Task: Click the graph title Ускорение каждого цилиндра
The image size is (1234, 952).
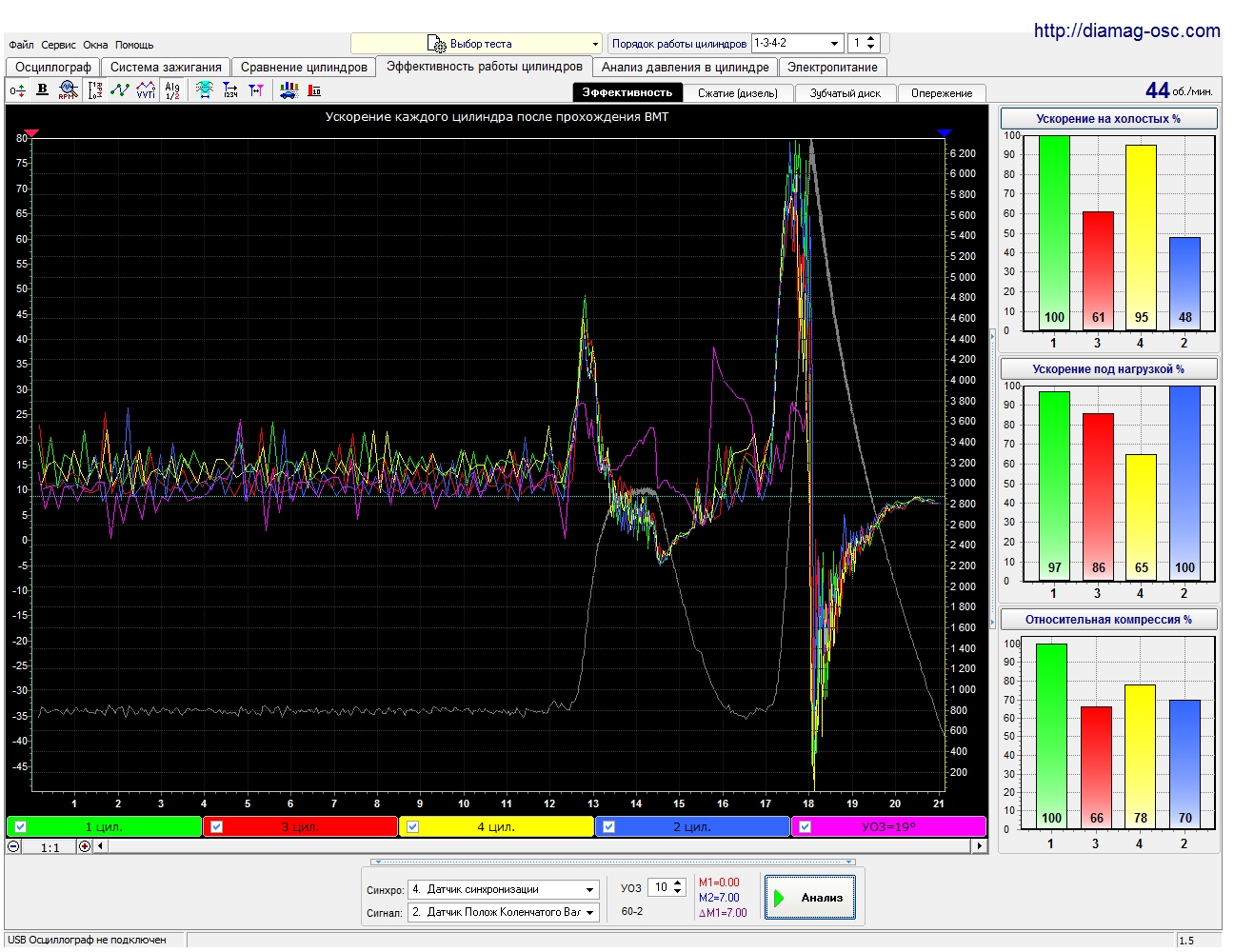Action: [497, 117]
